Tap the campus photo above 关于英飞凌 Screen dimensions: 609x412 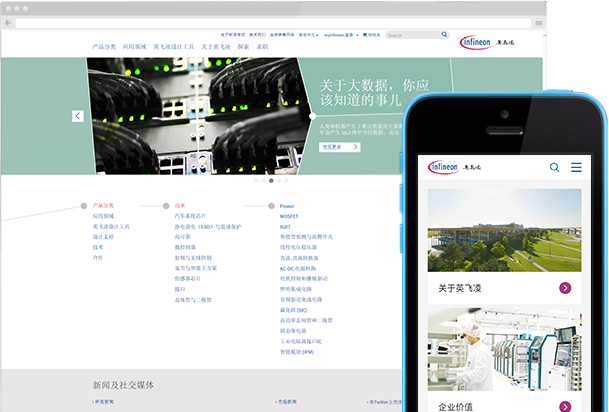(505, 230)
